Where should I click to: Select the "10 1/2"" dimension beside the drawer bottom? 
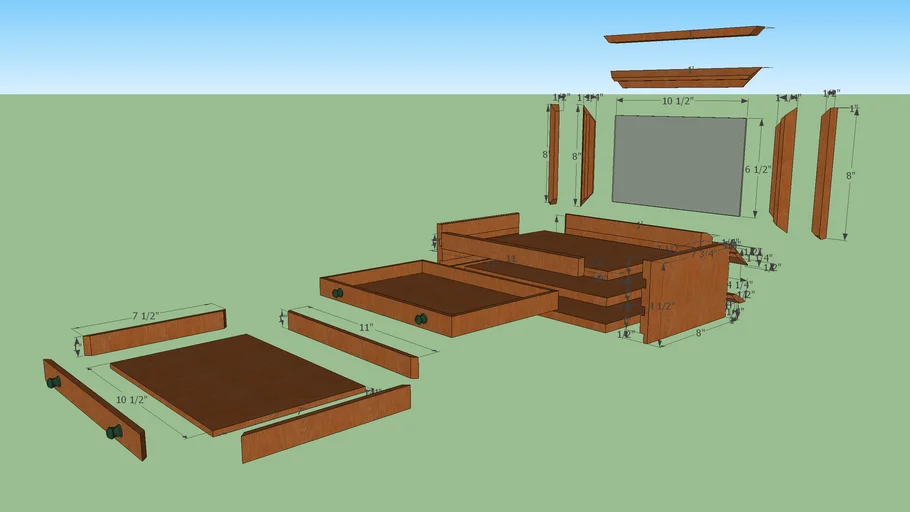coord(132,399)
